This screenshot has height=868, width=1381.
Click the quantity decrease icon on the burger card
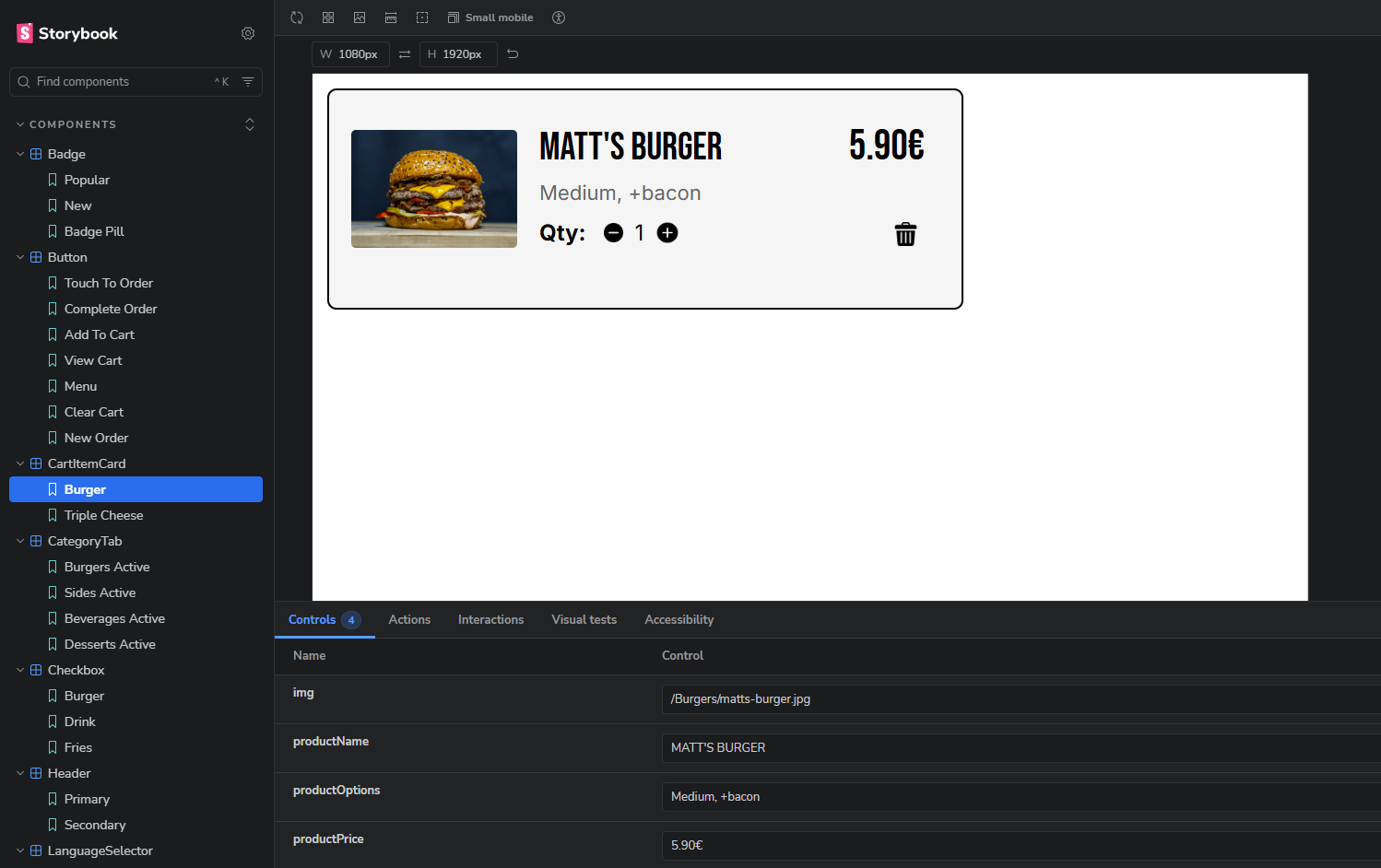pos(614,232)
